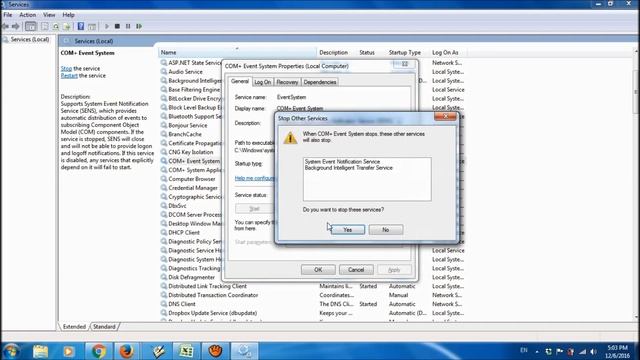
Task: Click the Back arrow in the Services toolbar
Action: [5, 27]
